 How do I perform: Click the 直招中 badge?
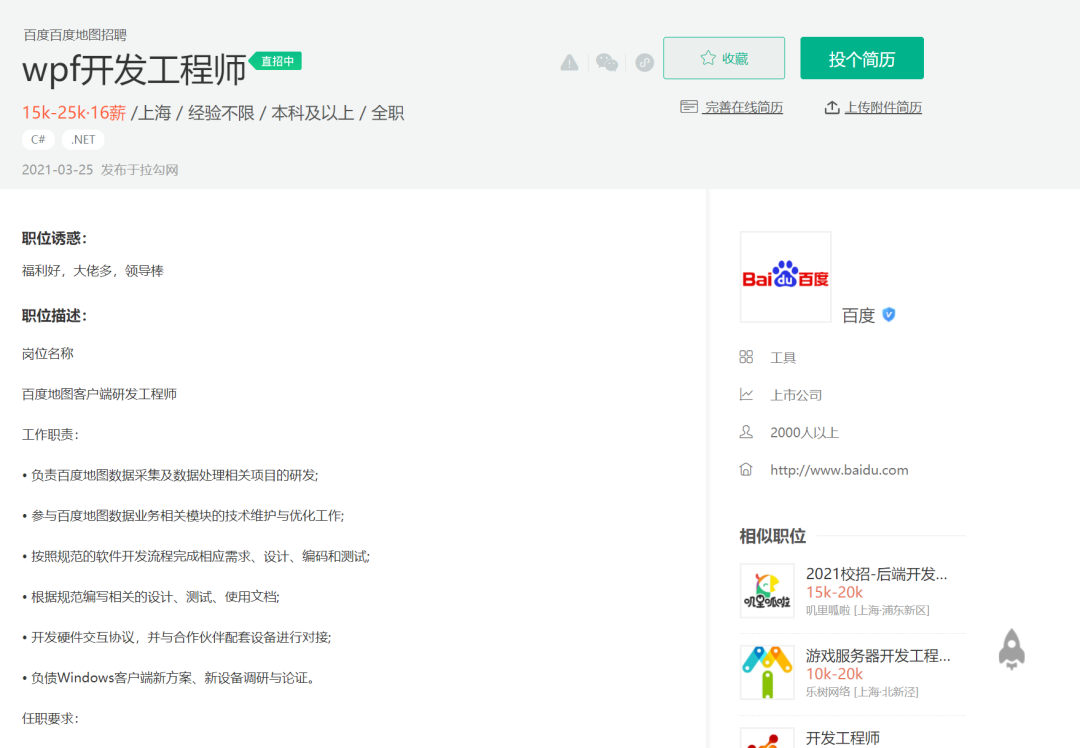[276, 61]
